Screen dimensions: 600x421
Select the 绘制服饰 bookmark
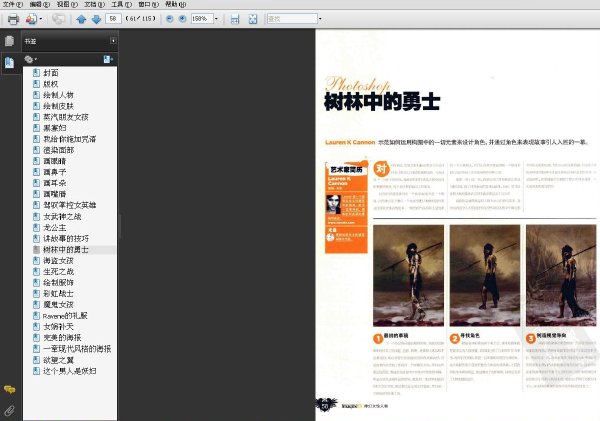58,282
